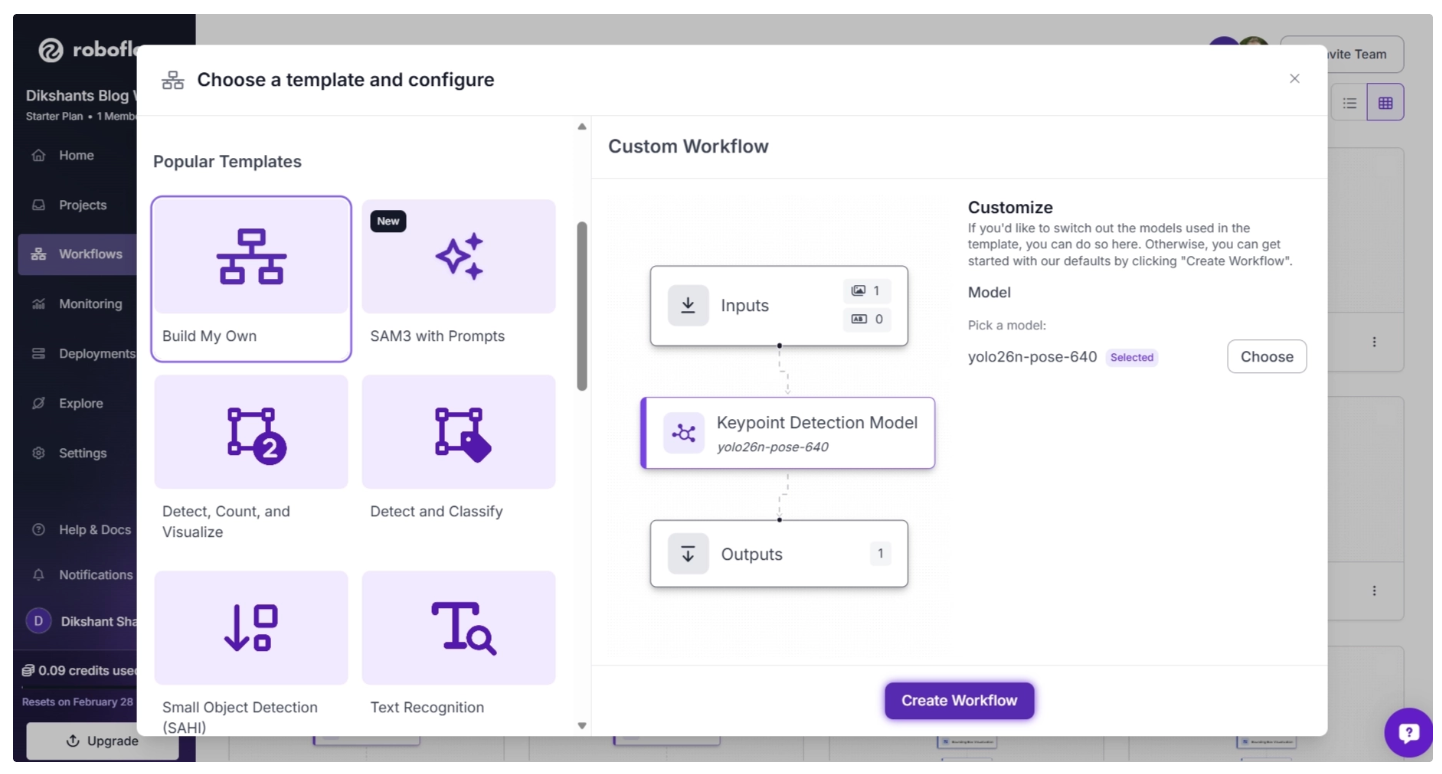
Task: Choose the SAM3 with Prompts sparkle icon
Action: [459, 257]
